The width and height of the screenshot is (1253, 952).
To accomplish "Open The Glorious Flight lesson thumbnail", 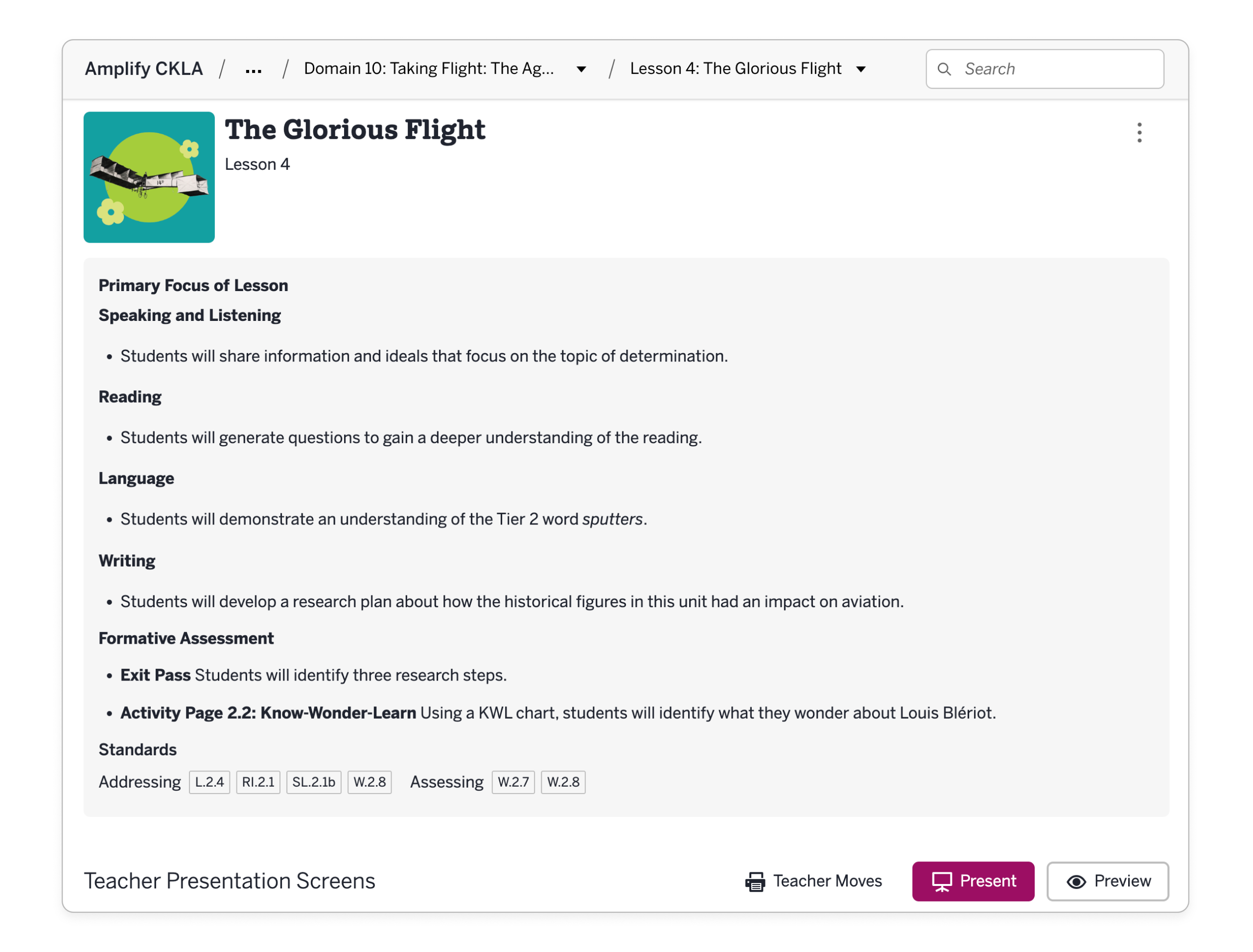I will pos(149,178).
